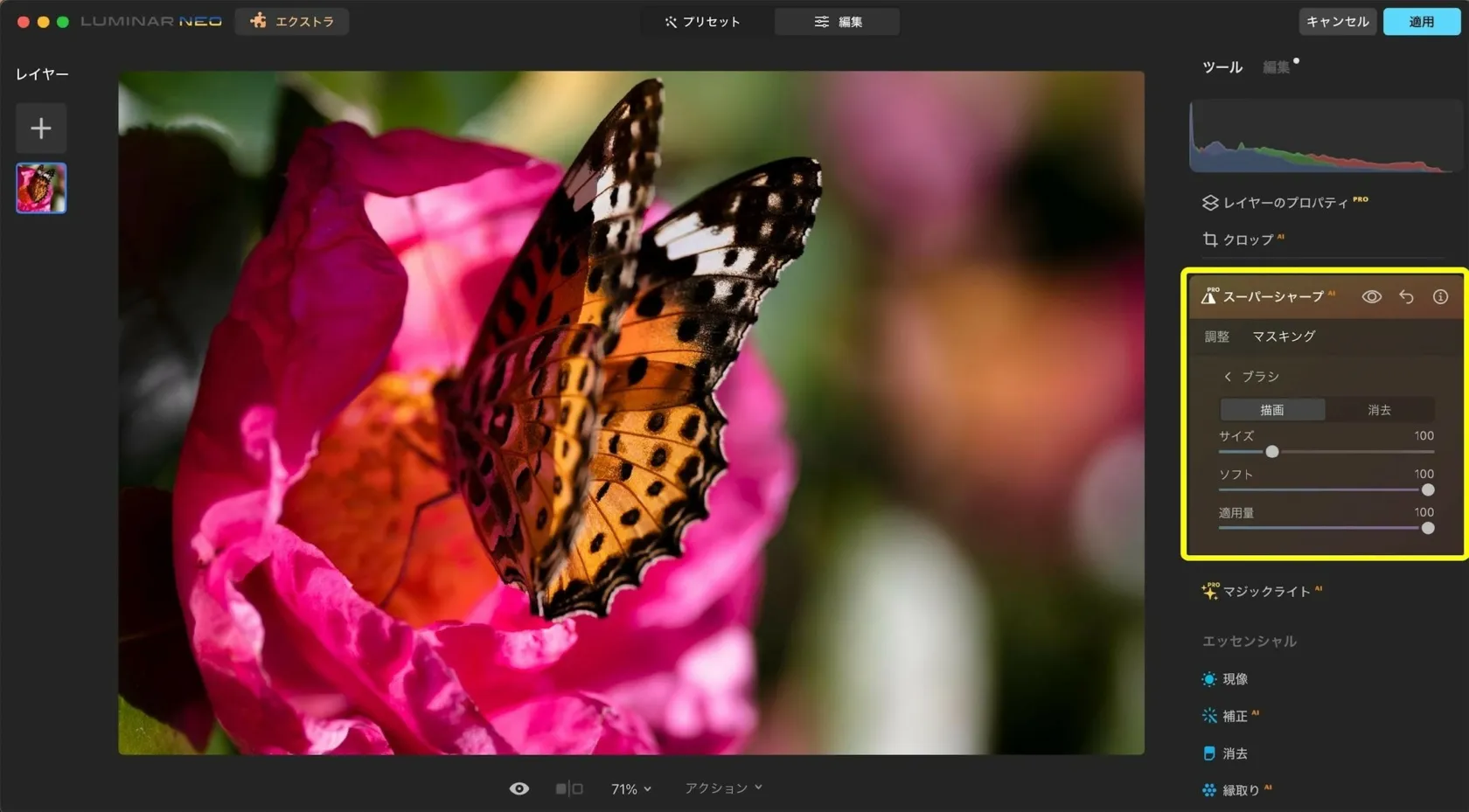The height and width of the screenshot is (812, 1469).
Task: Toggle the preview eye icon below the image
Action: (x=519, y=788)
